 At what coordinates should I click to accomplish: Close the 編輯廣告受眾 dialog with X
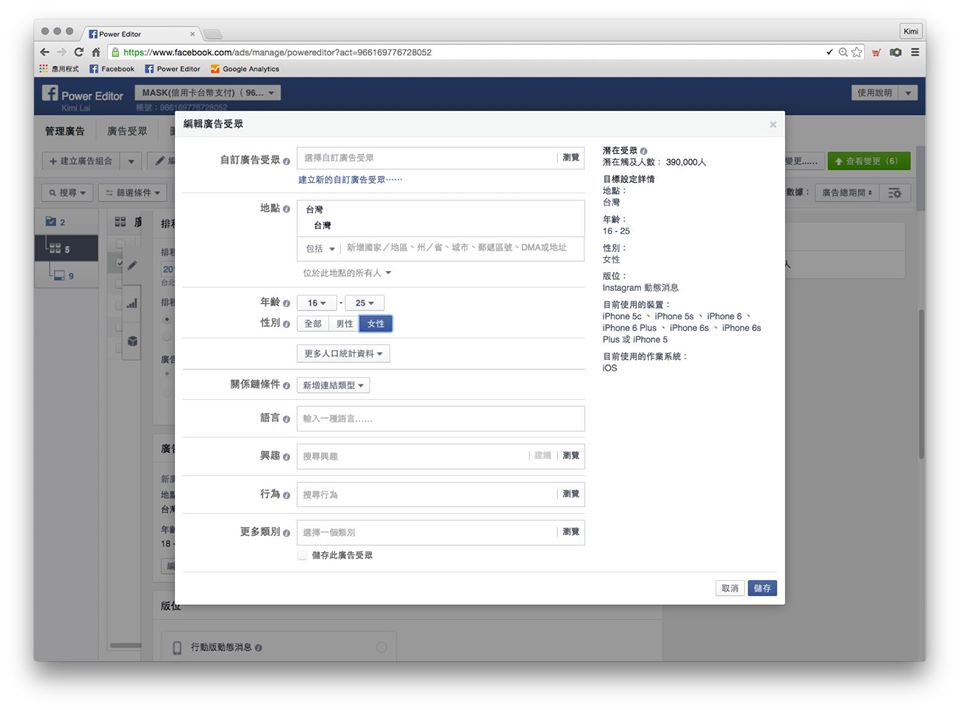click(773, 124)
